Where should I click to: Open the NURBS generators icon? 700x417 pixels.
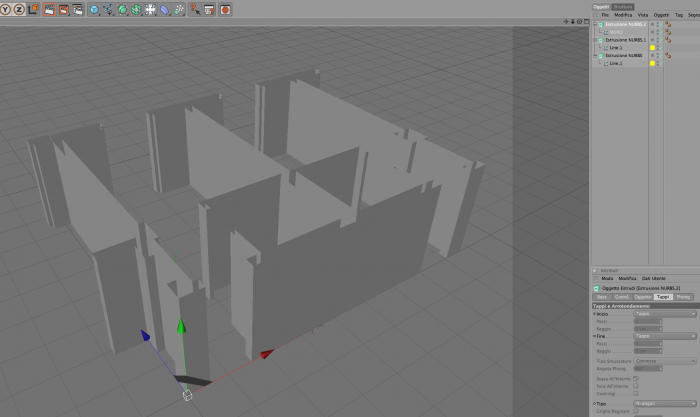pyautogui.click(x=122, y=9)
